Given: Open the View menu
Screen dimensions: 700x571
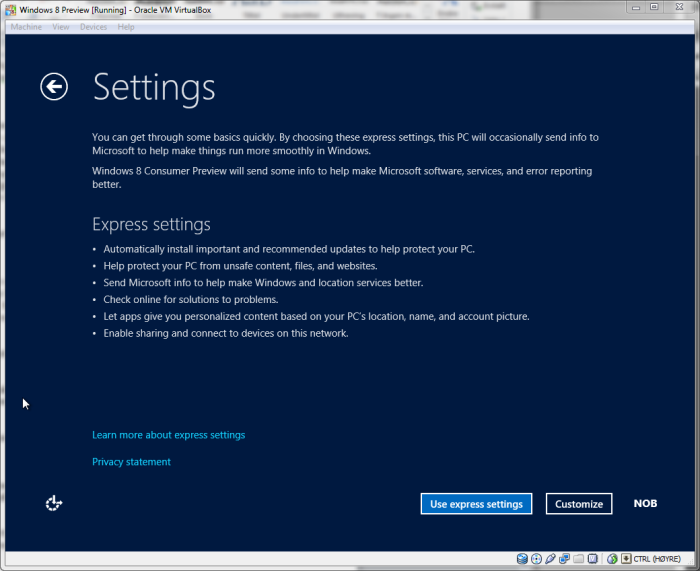Looking at the screenshot, I should point(61,27).
